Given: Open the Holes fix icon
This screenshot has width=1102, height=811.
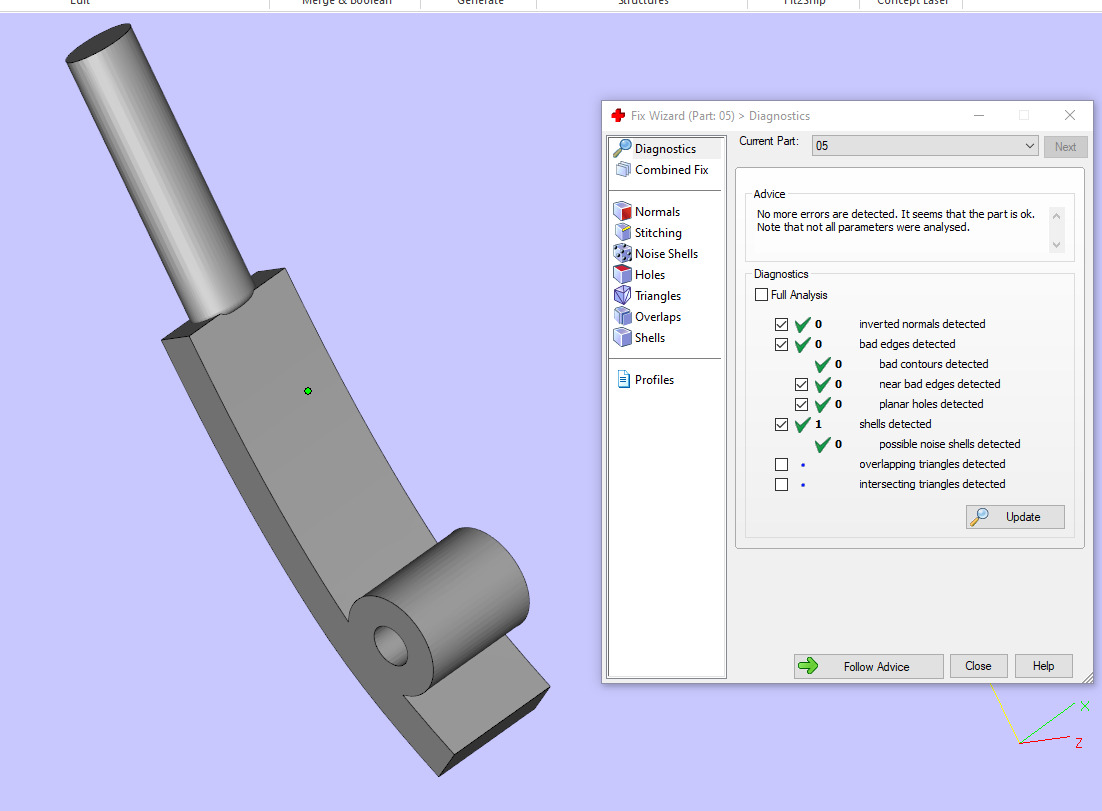Looking at the screenshot, I should coord(623,274).
